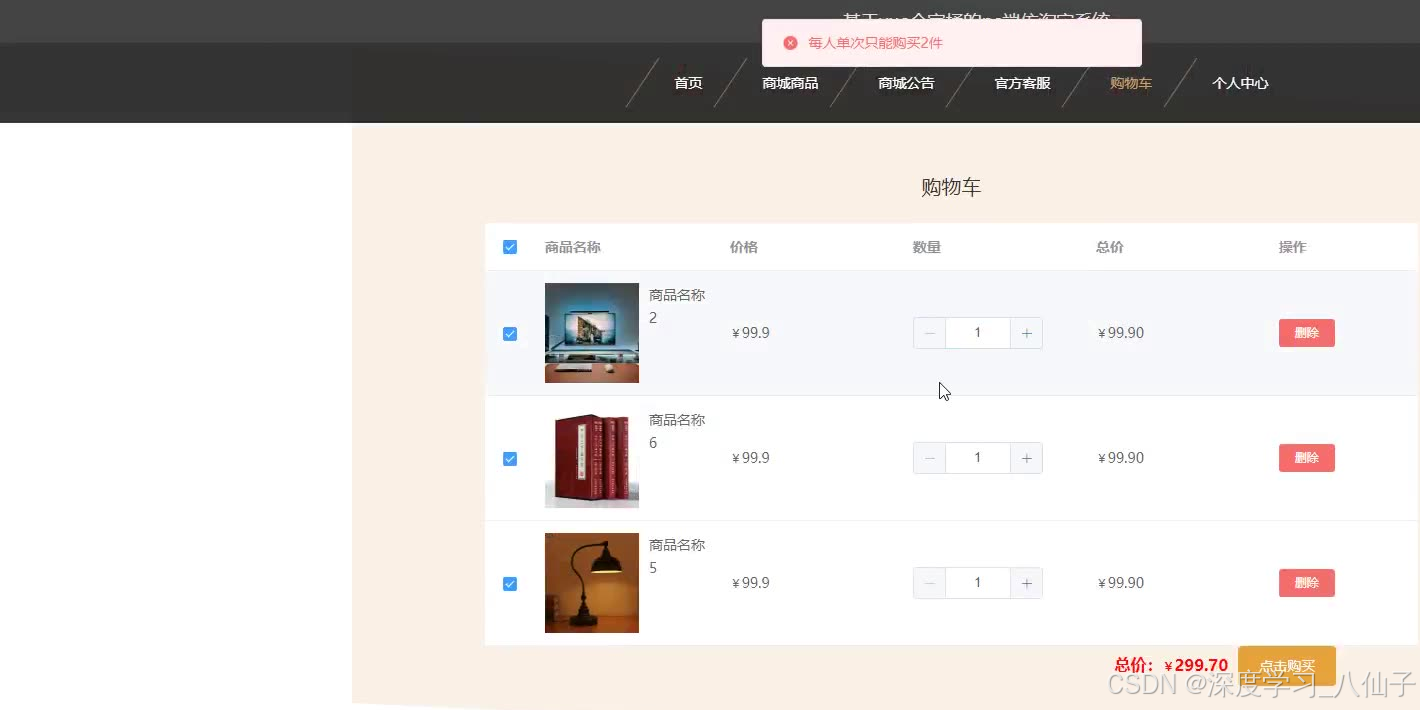The width and height of the screenshot is (1420, 710).
Task: Open the 商品名称6 product thumbnail
Action: 591,458
